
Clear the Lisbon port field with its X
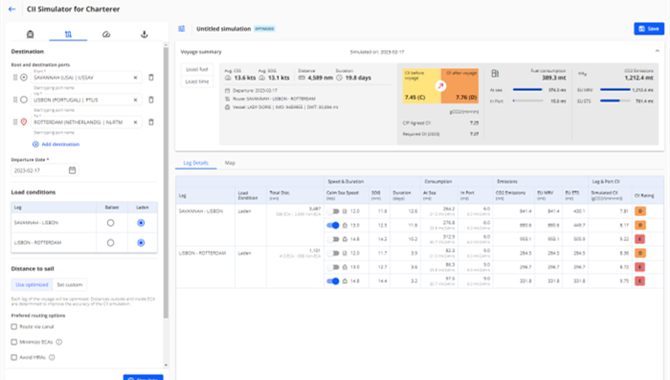(x=135, y=100)
